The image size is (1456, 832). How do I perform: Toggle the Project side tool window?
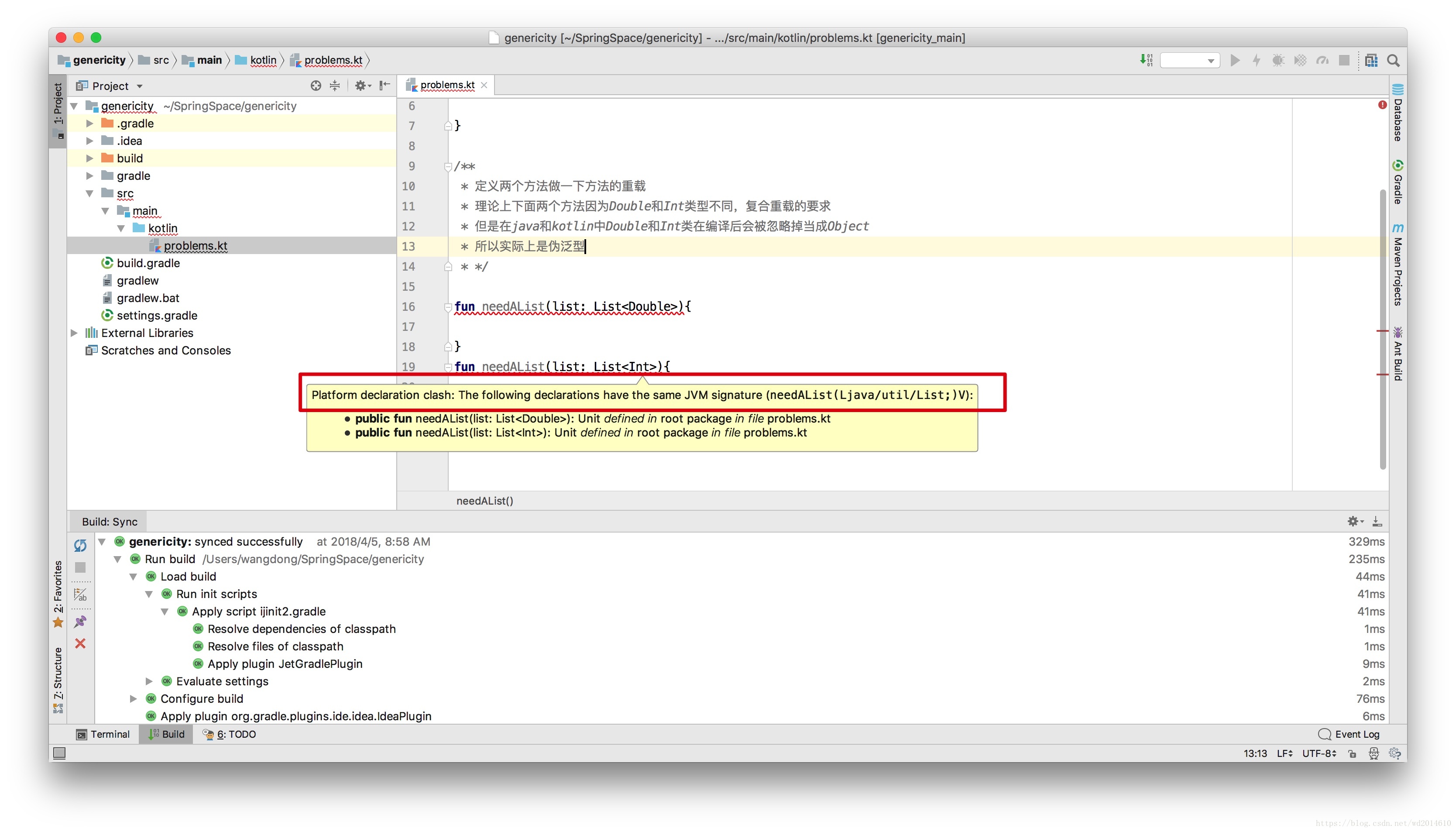coord(58,104)
